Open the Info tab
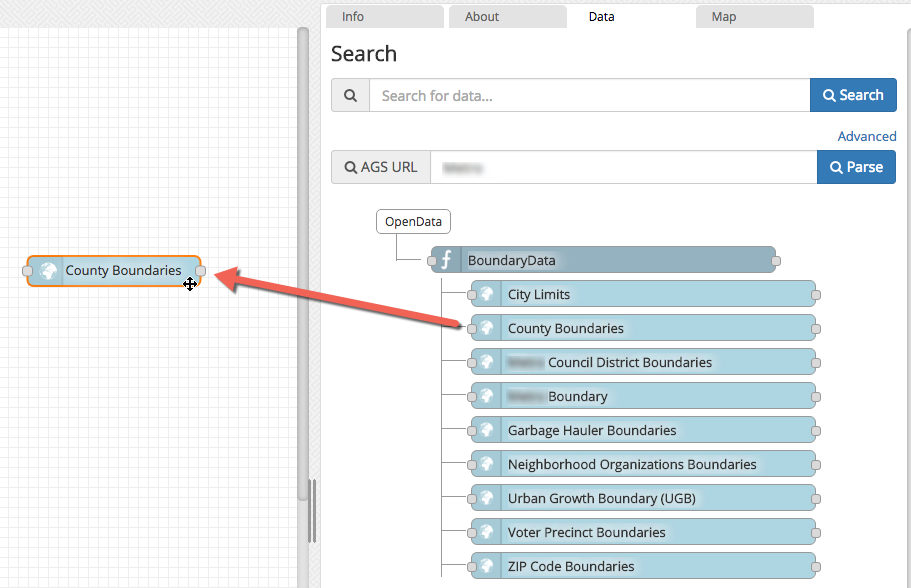Image resolution: width=911 pixels, height=588 pixels. pos(353,17)
